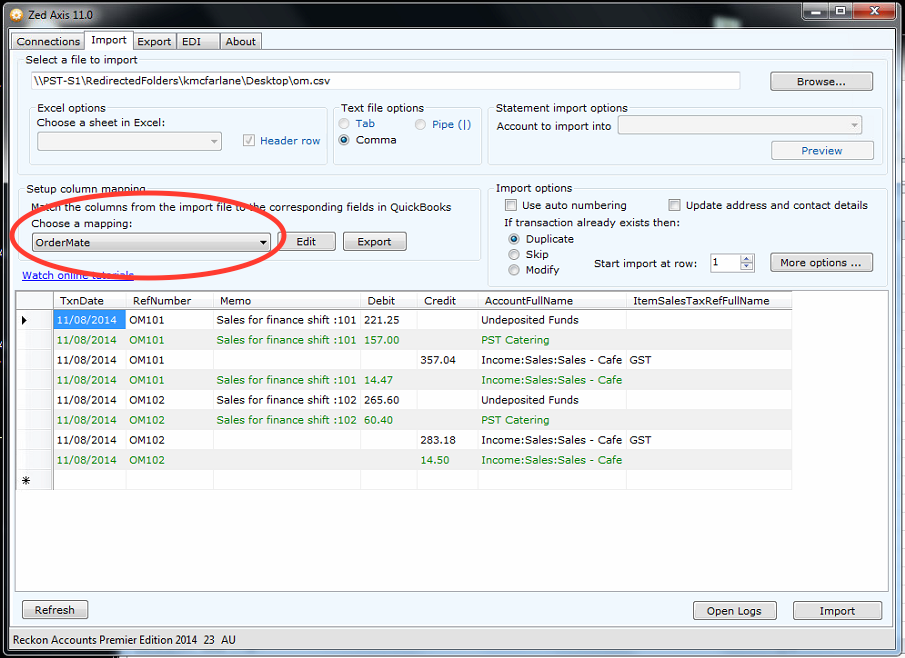Select the Duplicate radio button
905x658 pixels.
tap(513, 240)
